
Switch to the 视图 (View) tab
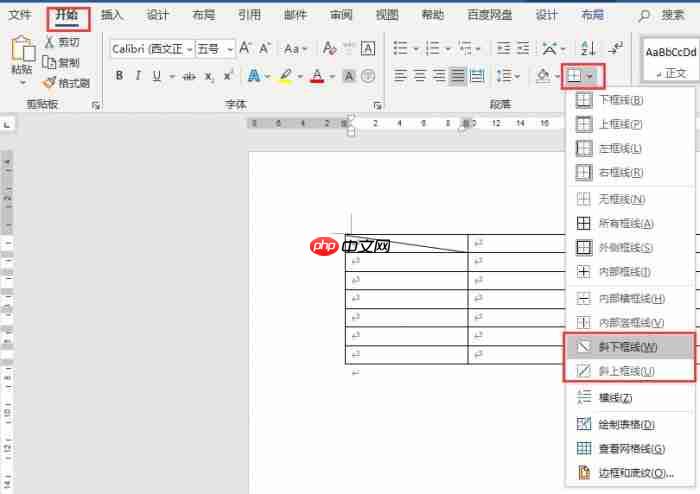tap(387, 15)
